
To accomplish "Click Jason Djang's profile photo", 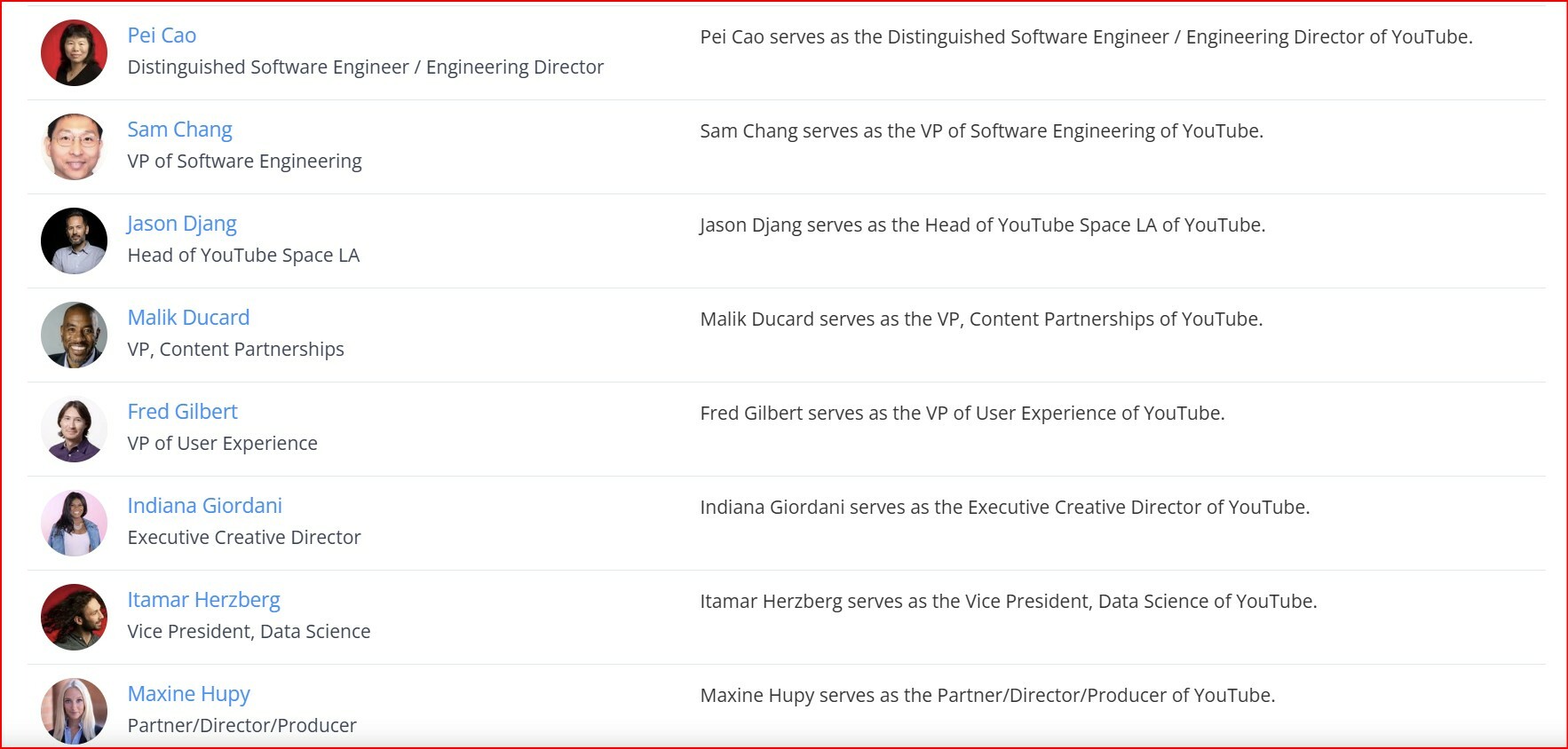I will pos(75,241).
